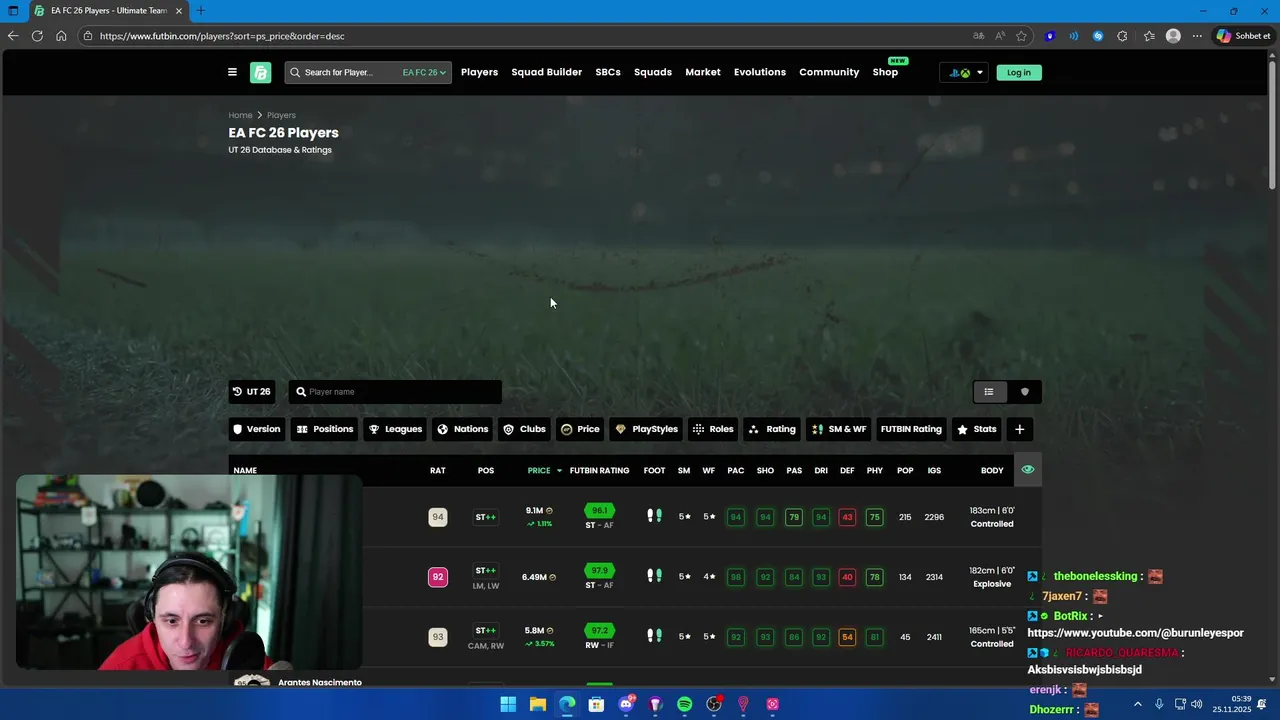Close the EA FC 26 Players tab

click(x=179, y=11)
